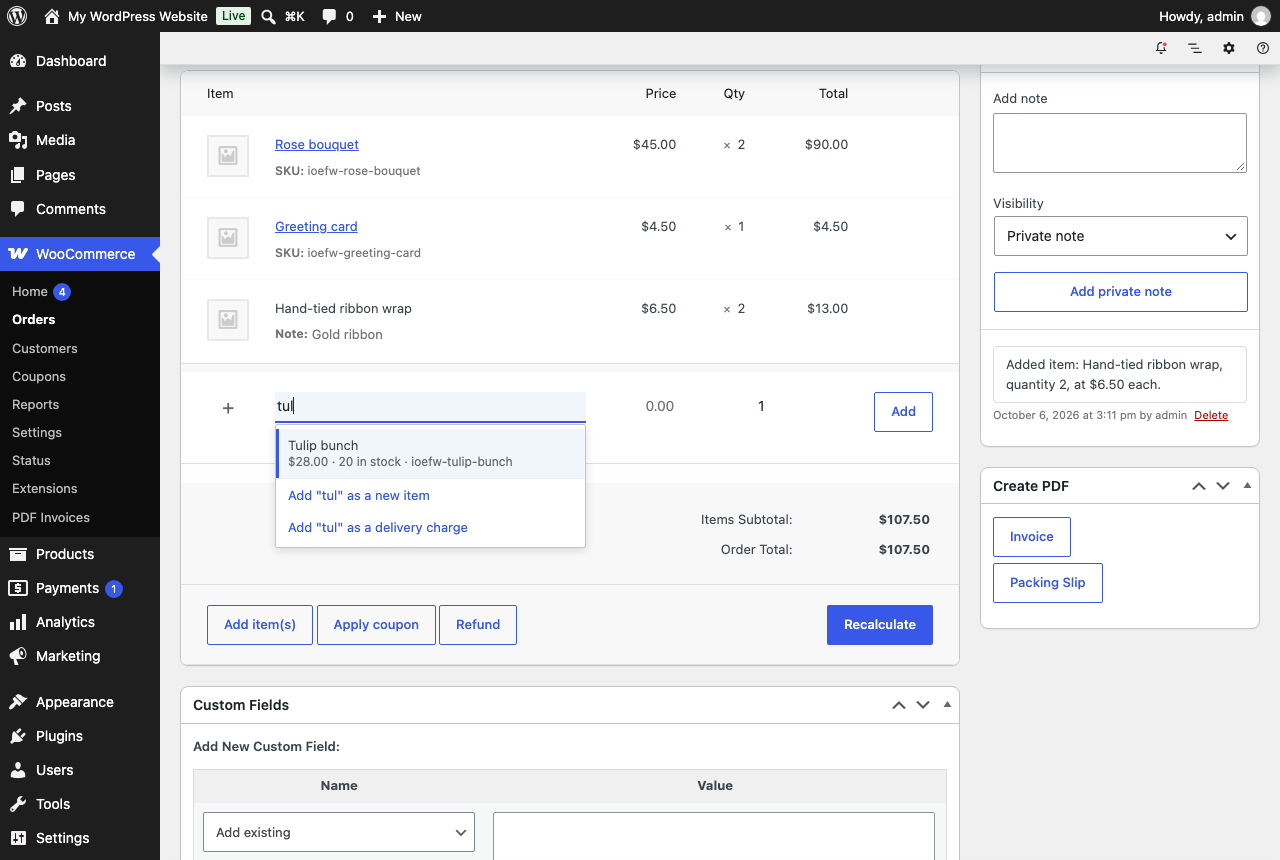Open Appearance in the sidebar

pyautogui.click(x=80, y=702)
